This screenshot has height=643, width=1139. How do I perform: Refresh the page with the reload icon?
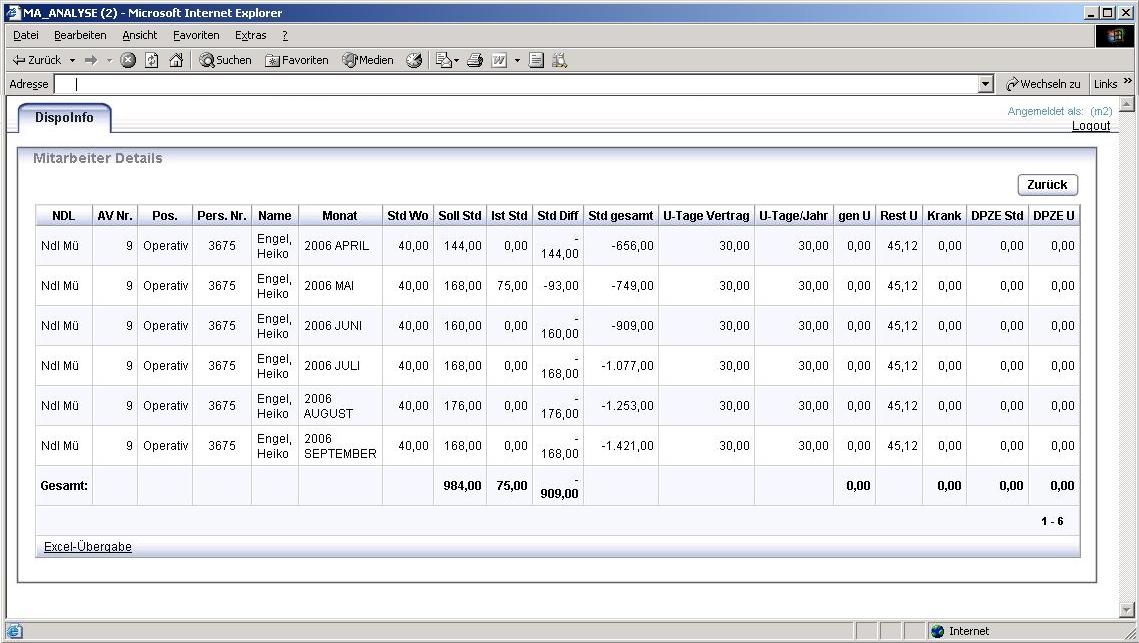(151, 60)
